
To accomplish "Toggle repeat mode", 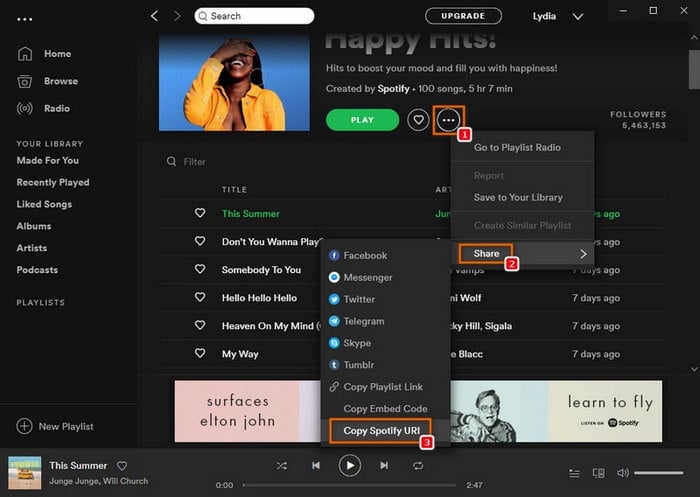I will pyautogui.click(x=418, y=466).
